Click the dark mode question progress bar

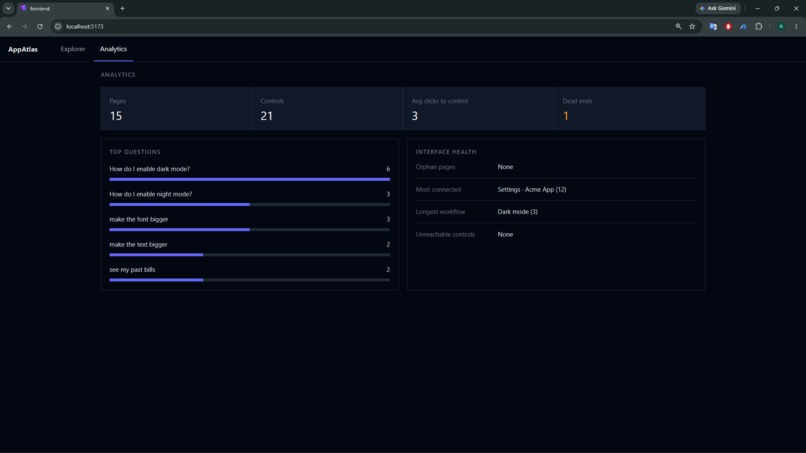249,179
